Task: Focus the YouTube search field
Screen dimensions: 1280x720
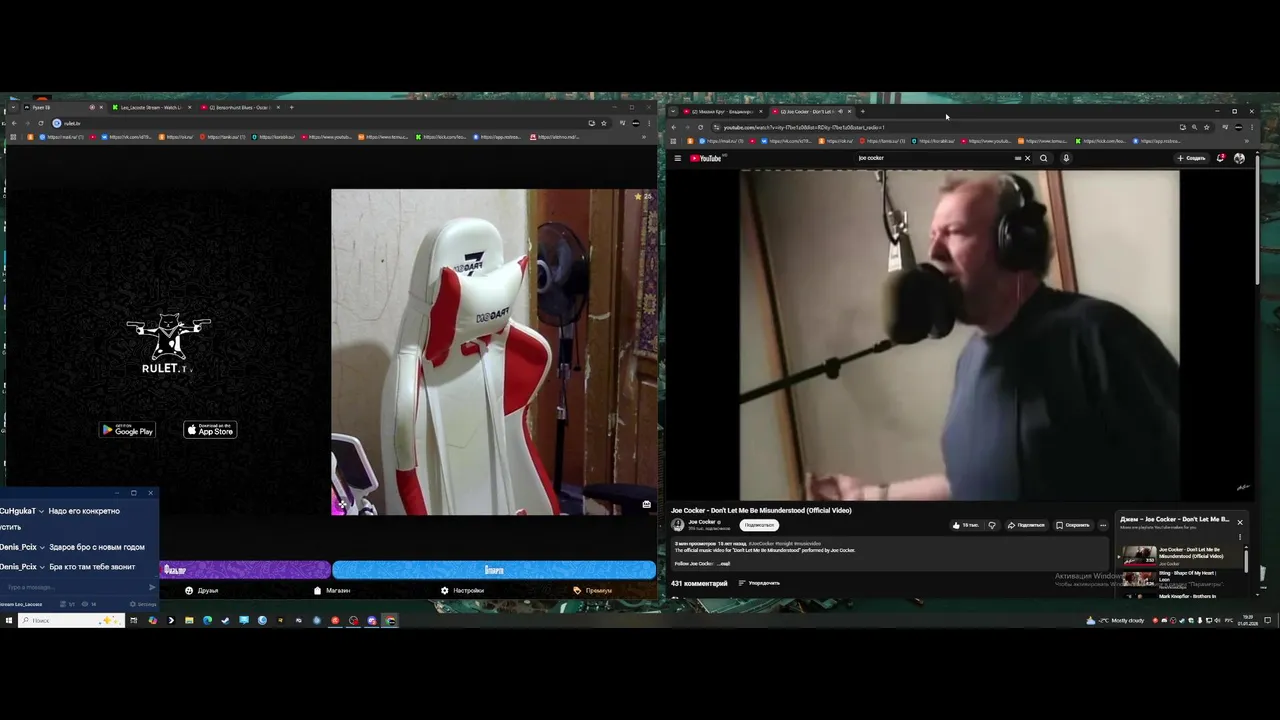Action: [935, 158]
